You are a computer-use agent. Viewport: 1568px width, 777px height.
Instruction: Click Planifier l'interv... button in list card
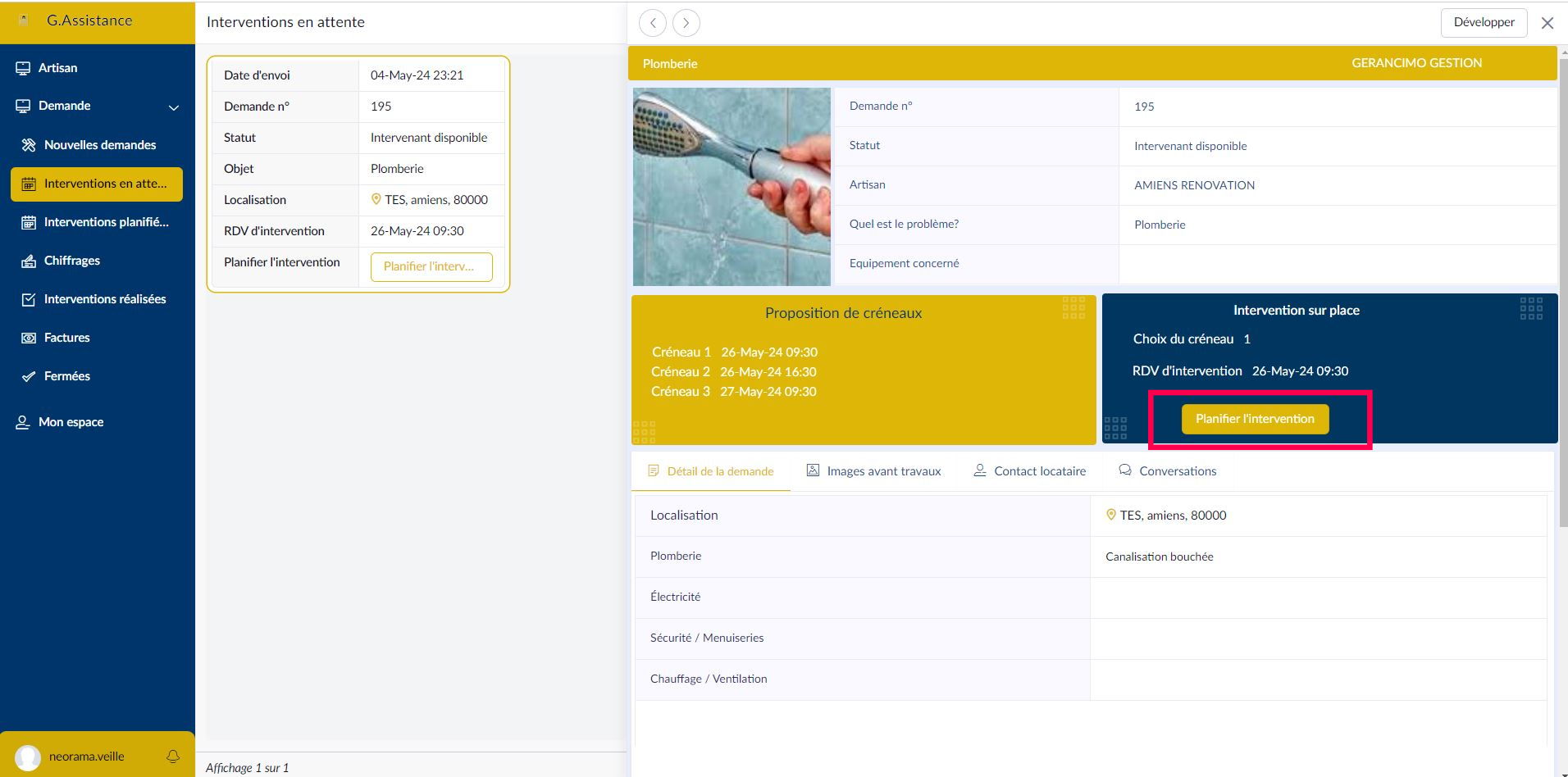pyautogui.click(x=431, y=266)
